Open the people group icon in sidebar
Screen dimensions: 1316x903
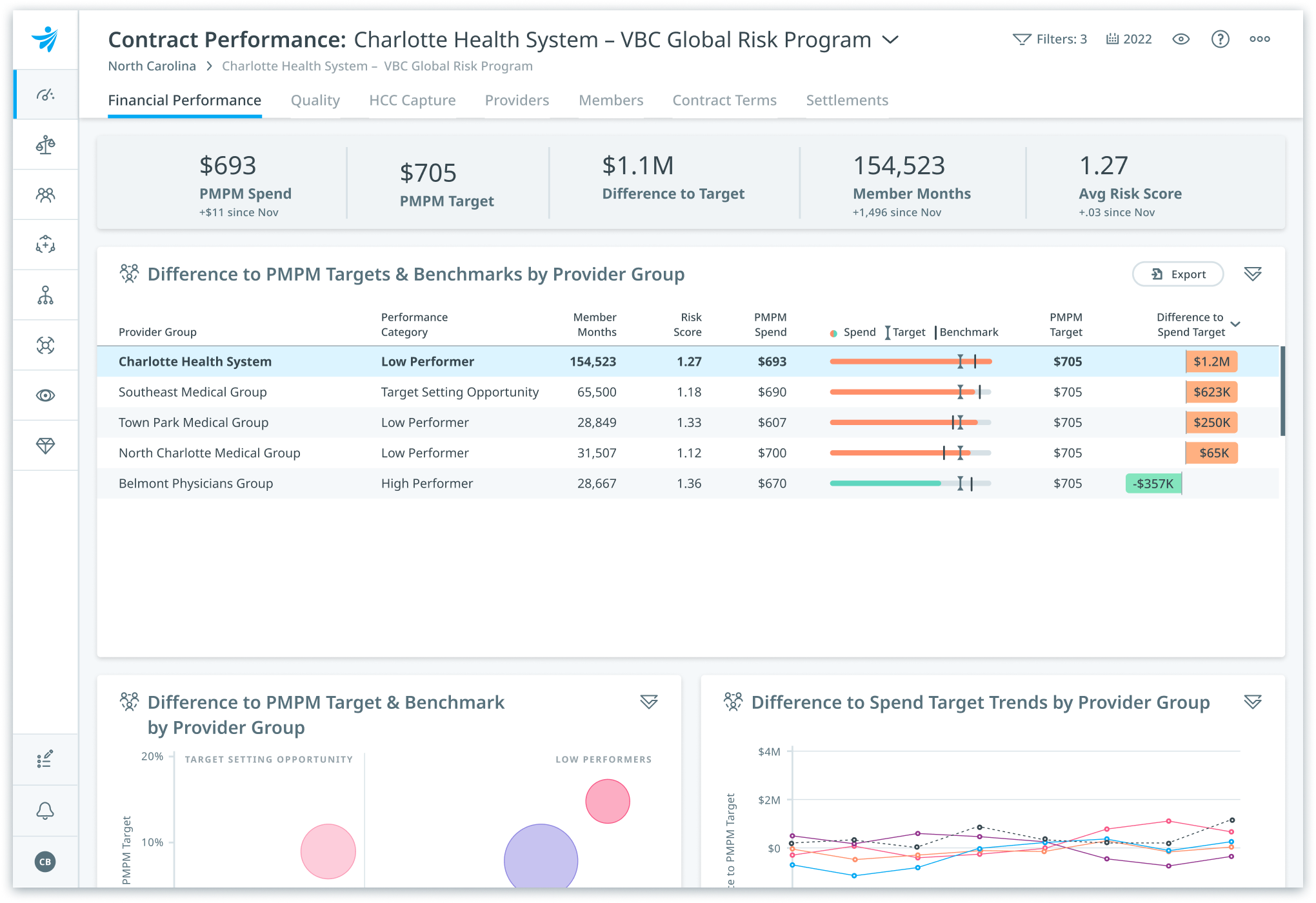point(45,195)
